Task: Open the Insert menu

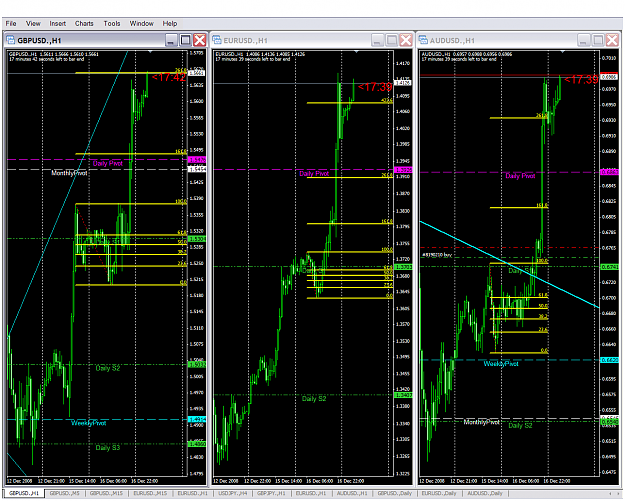Action: [57, 24]
